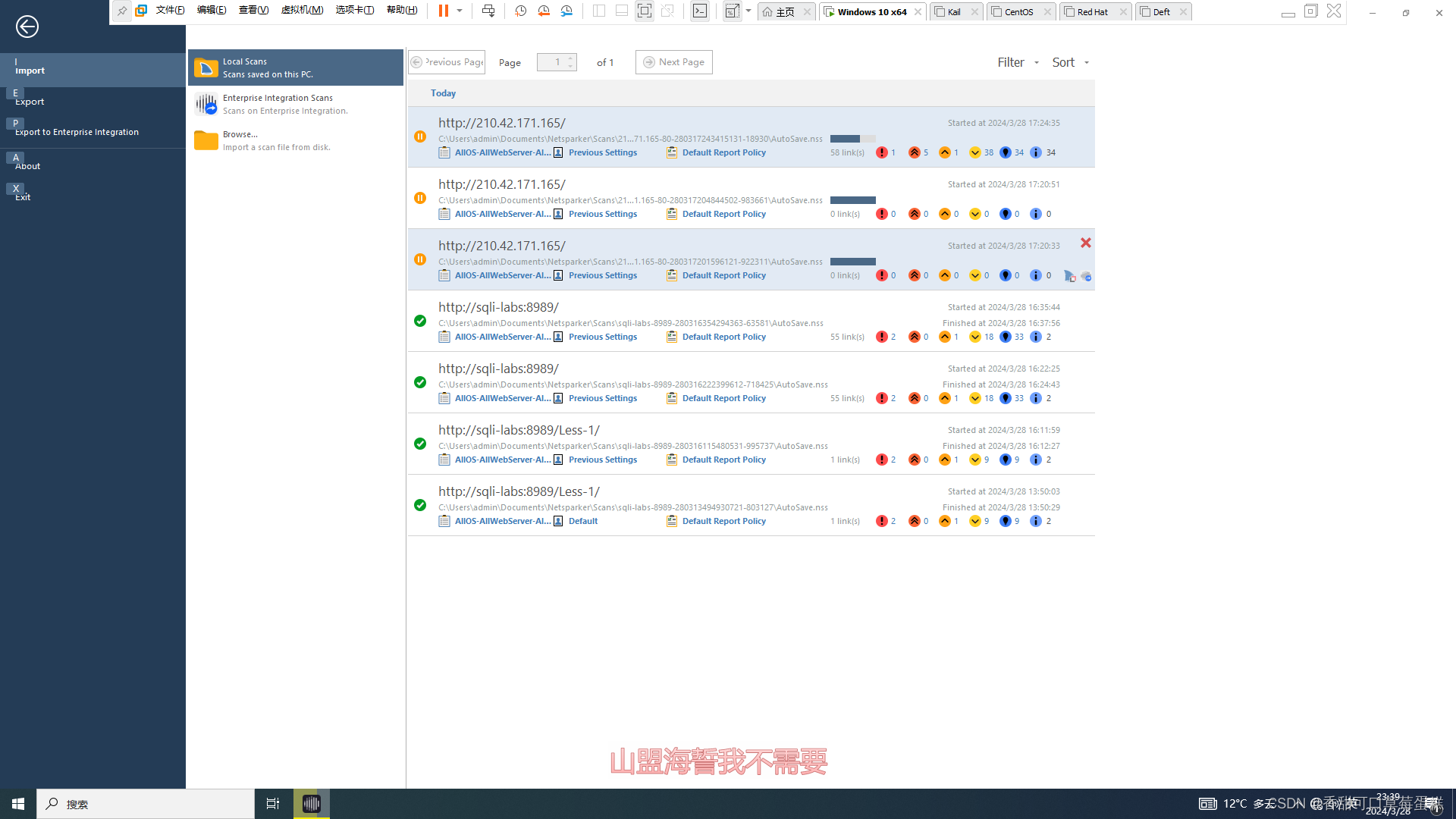Click paused status icon of first scan
1456x819 pixels.
(x=420, y=136)
